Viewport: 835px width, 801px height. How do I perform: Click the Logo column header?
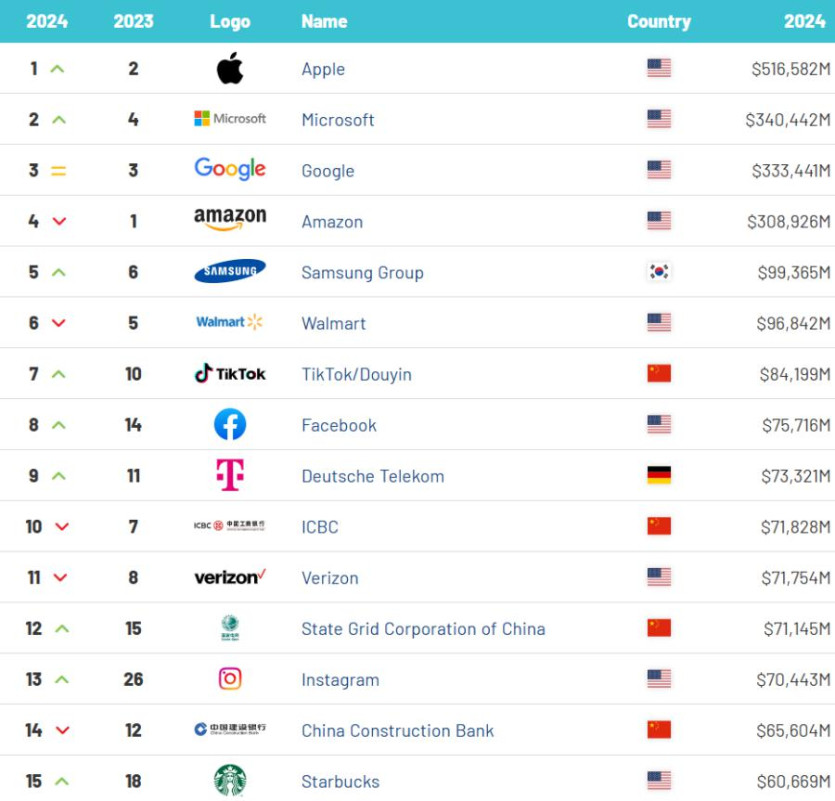tap(230, 21)
